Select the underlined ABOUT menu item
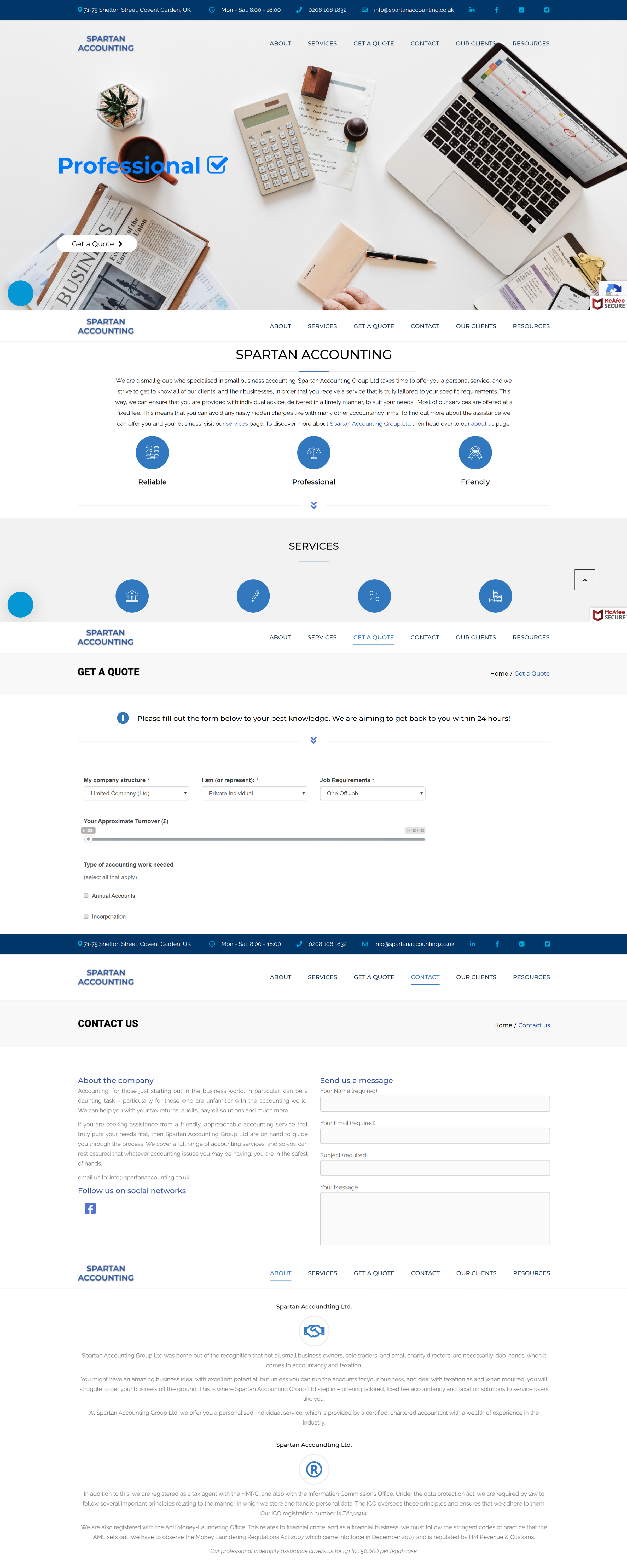 coord(281,1273)
